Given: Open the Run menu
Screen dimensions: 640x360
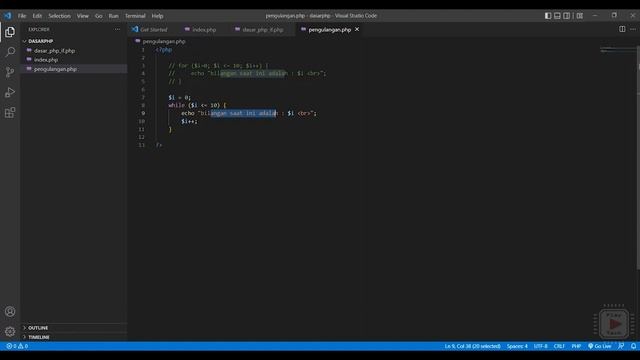Looking at the screenshot, I should tap(113, 16).
